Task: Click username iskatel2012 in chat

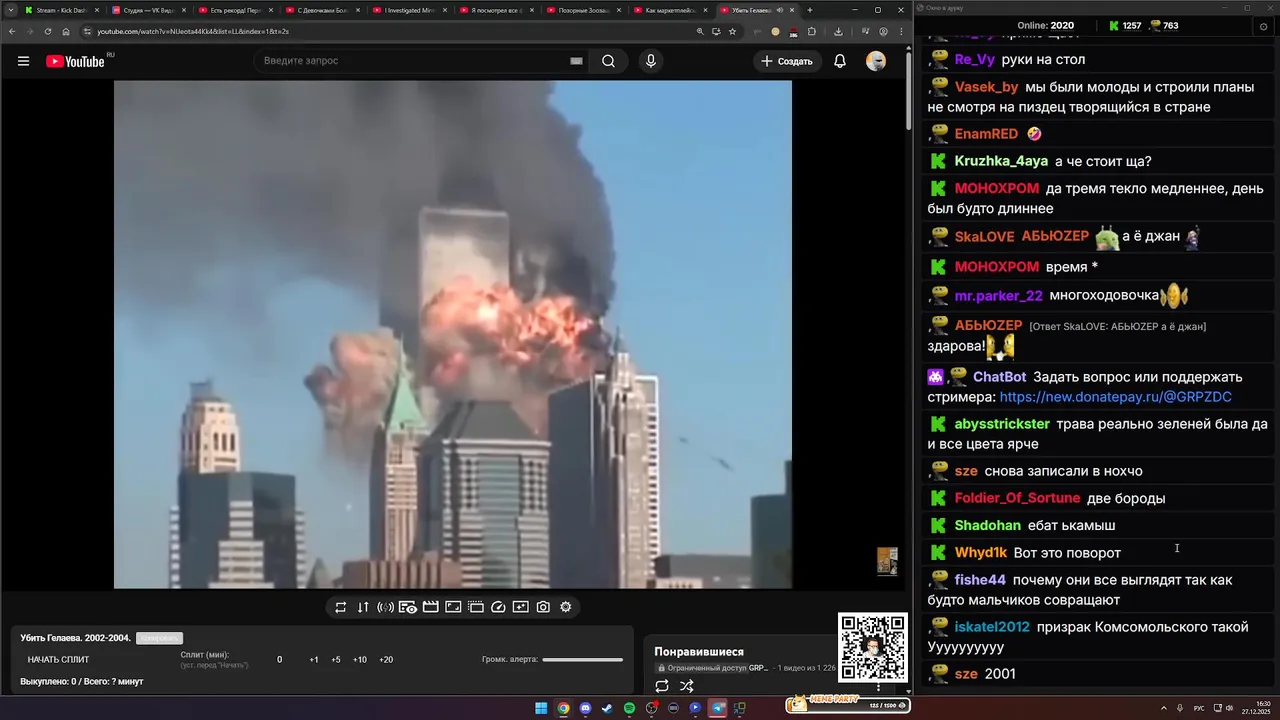Action: pos(992,627)
